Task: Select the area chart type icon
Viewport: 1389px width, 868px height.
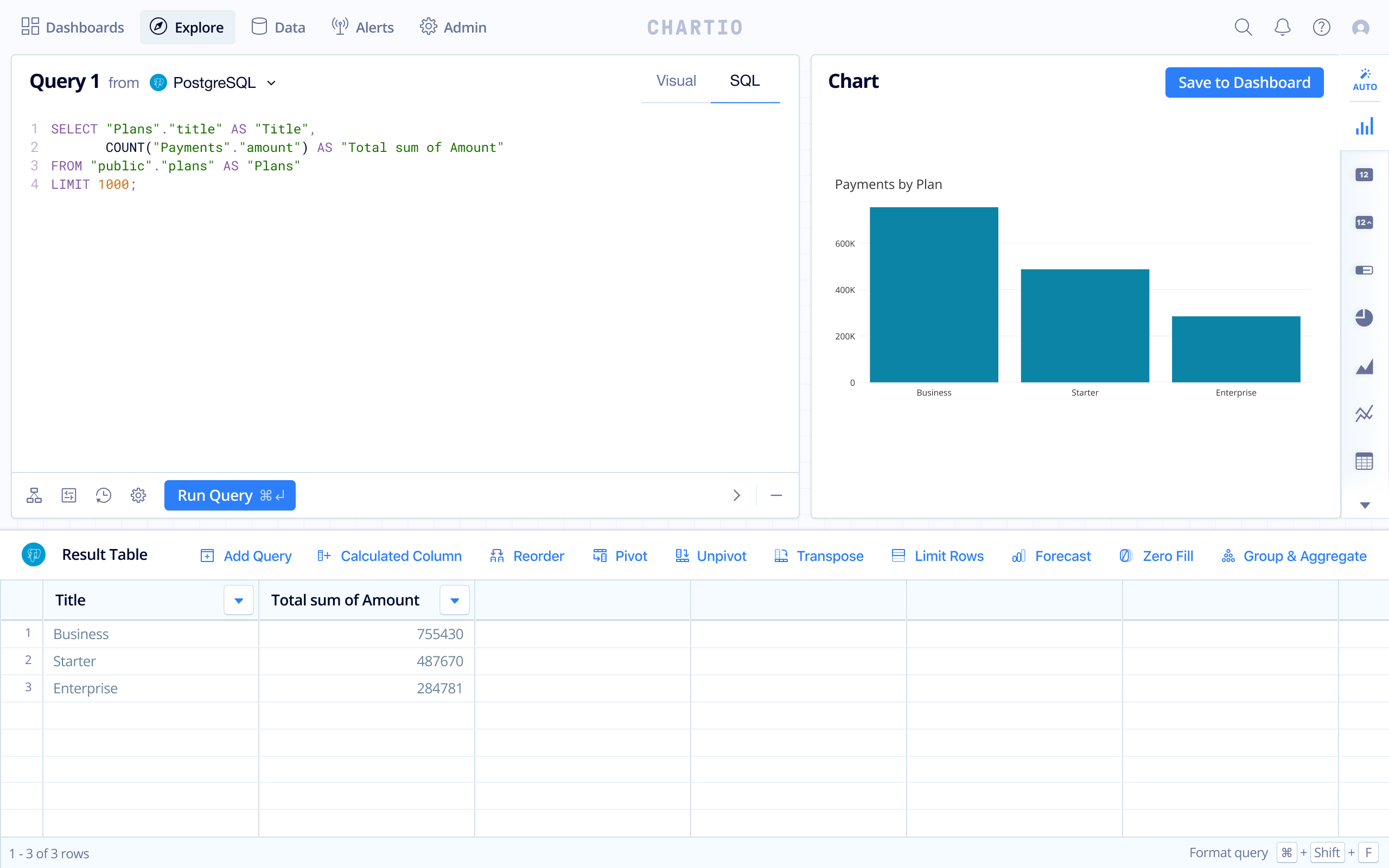Action: pyautogui.click(x=1363, y=366)
